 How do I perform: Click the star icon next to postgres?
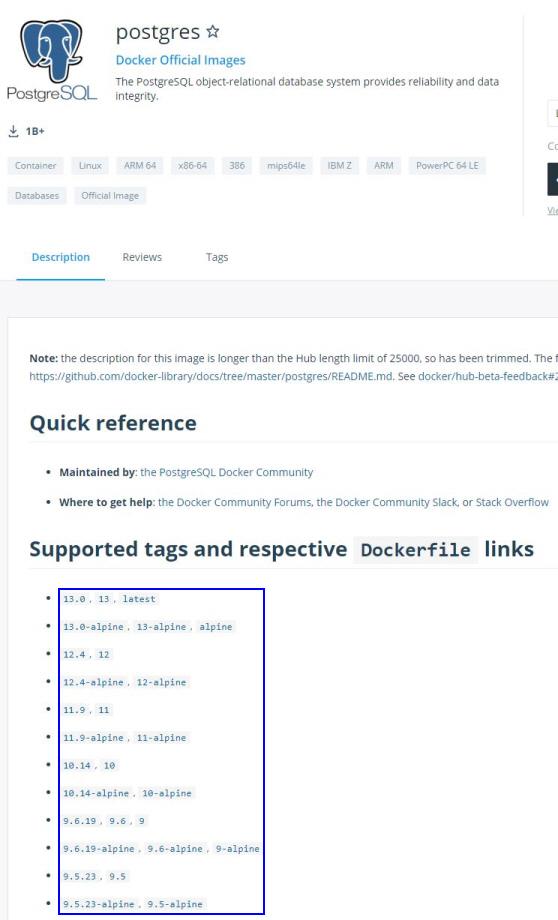[213, 32]
